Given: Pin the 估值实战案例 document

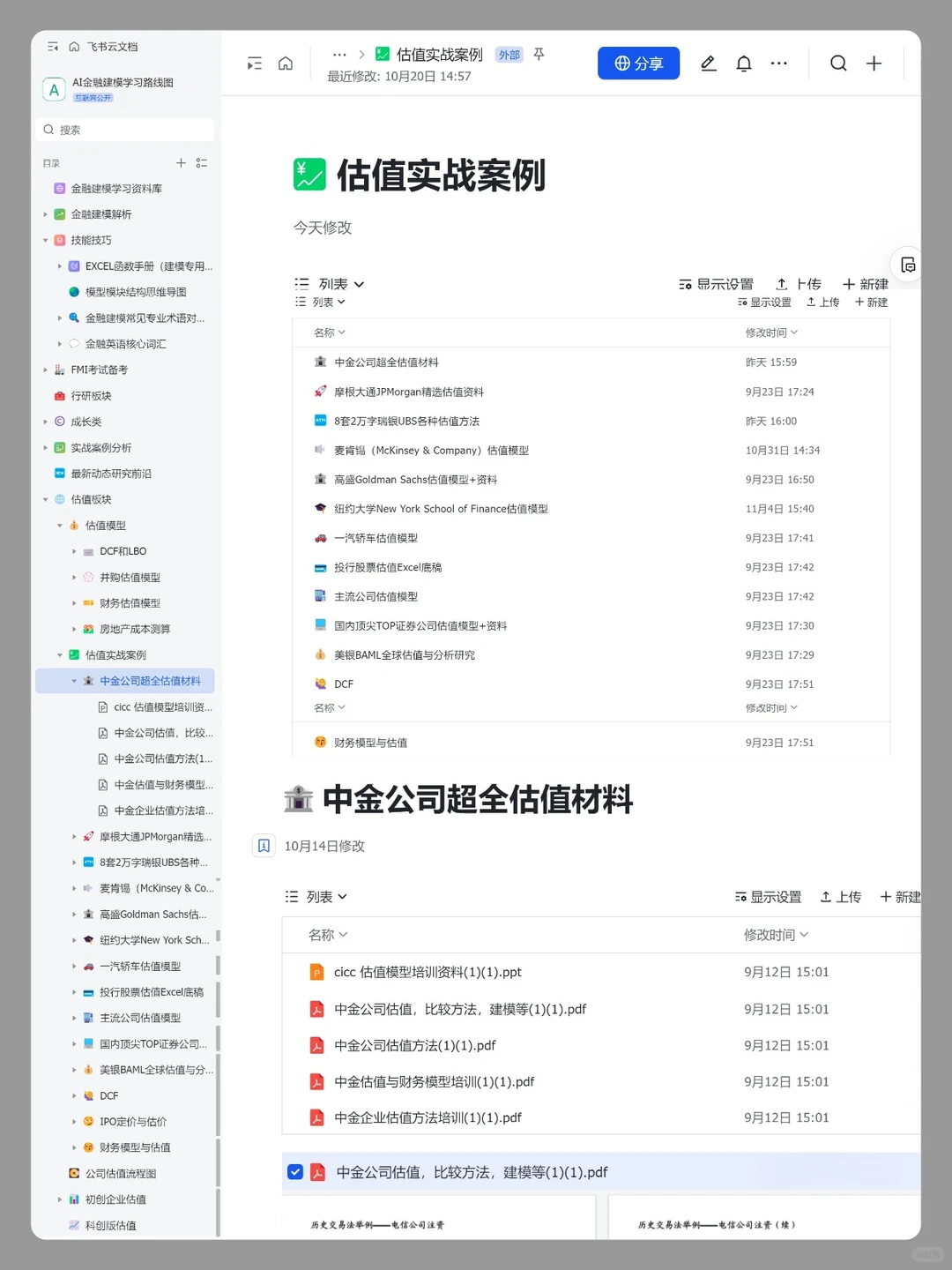Looking at the screenshot, I should tap(539, 55).
